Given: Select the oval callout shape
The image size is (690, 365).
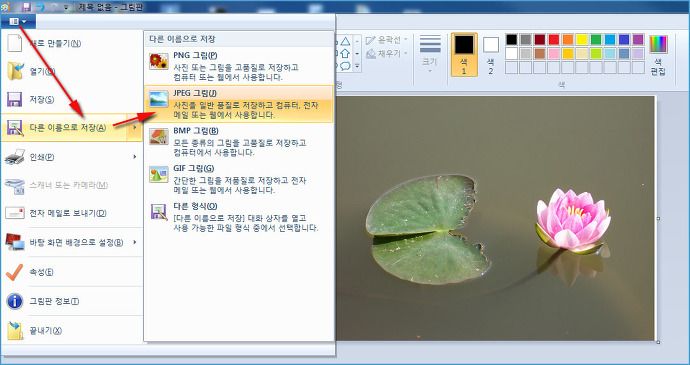Looking at the screenshot, I should [345, 66].
